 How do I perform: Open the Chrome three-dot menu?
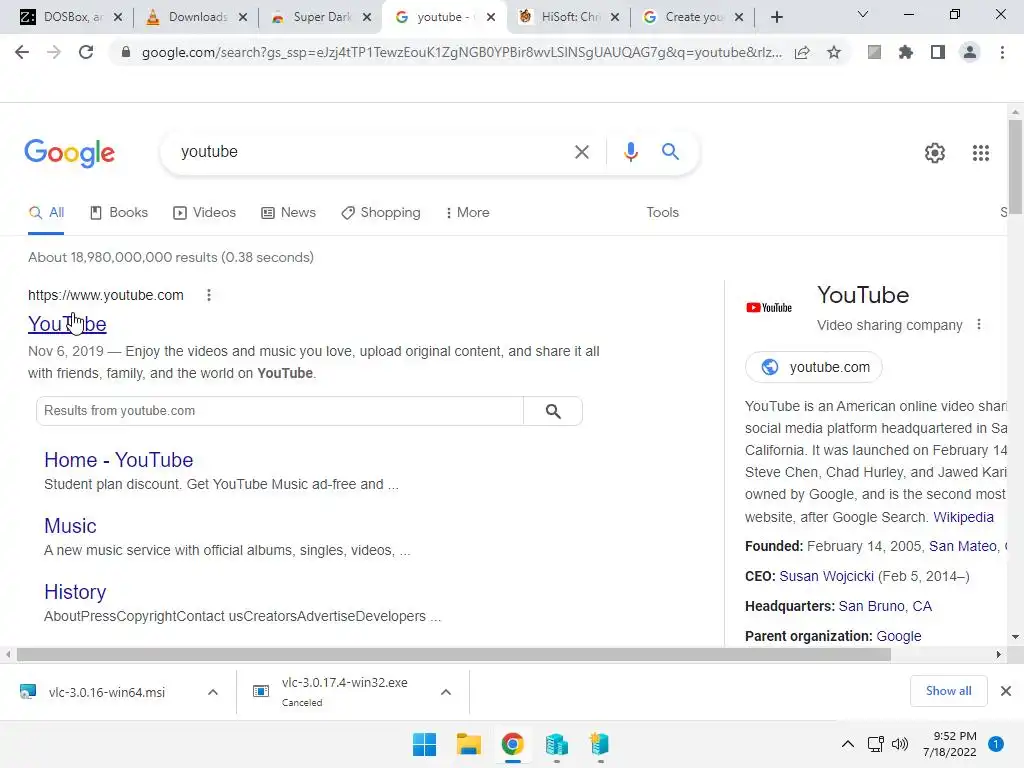pyautogui.click(x=1002, y=52)
